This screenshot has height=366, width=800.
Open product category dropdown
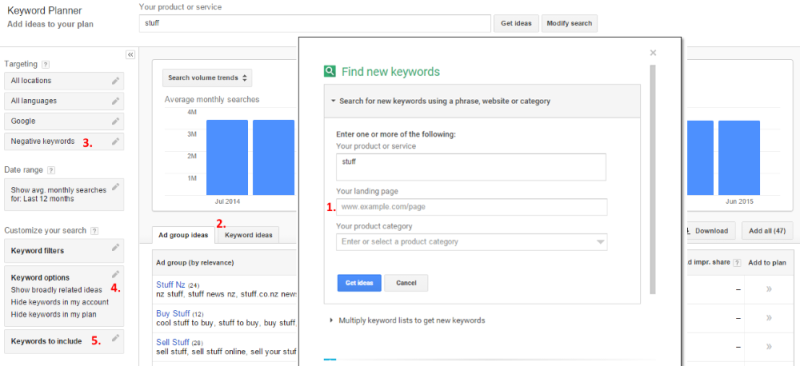tap(601, 242)
